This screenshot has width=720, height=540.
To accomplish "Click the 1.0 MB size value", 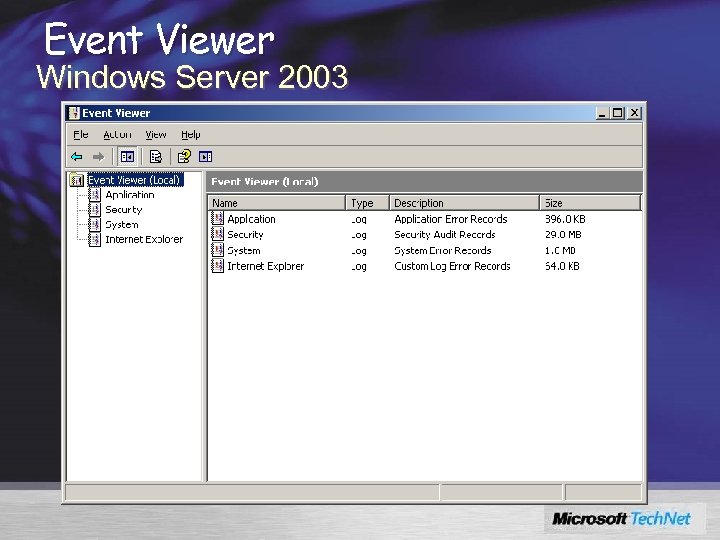I will coord(560,250).
